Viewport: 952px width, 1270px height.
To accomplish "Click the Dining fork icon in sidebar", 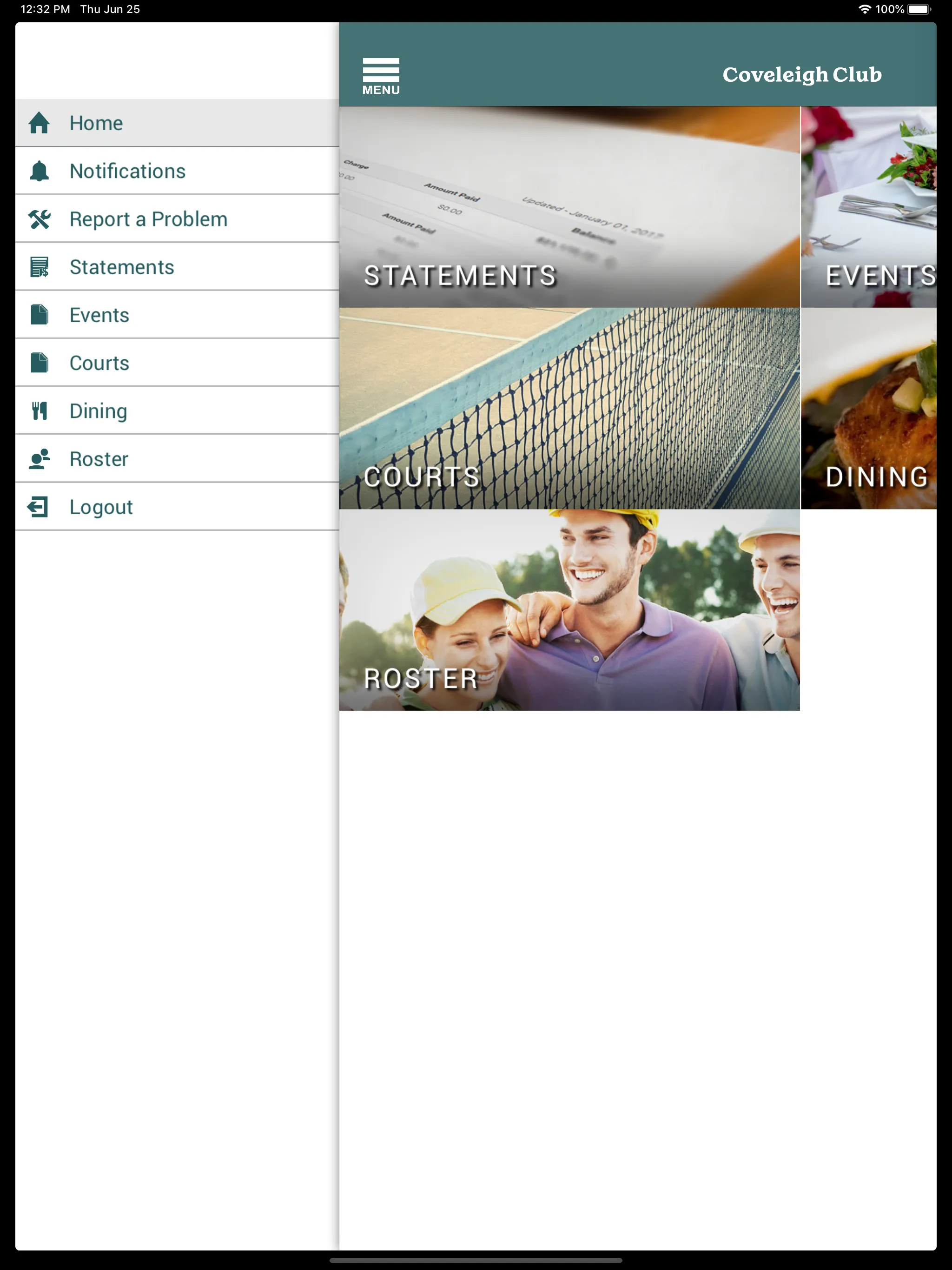I will pos(39,411).
